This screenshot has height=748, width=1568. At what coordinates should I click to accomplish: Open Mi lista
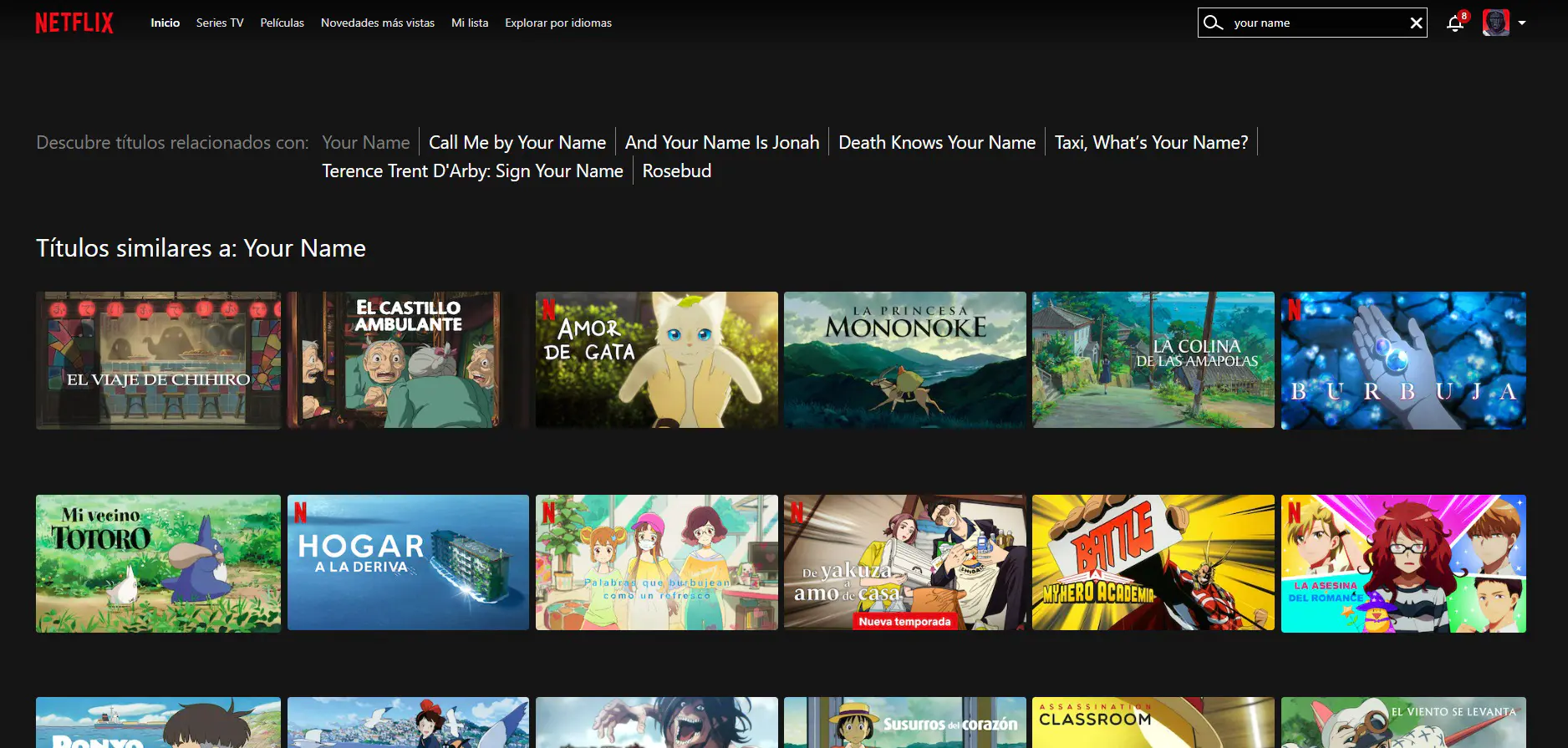click(x=470, y=23)
